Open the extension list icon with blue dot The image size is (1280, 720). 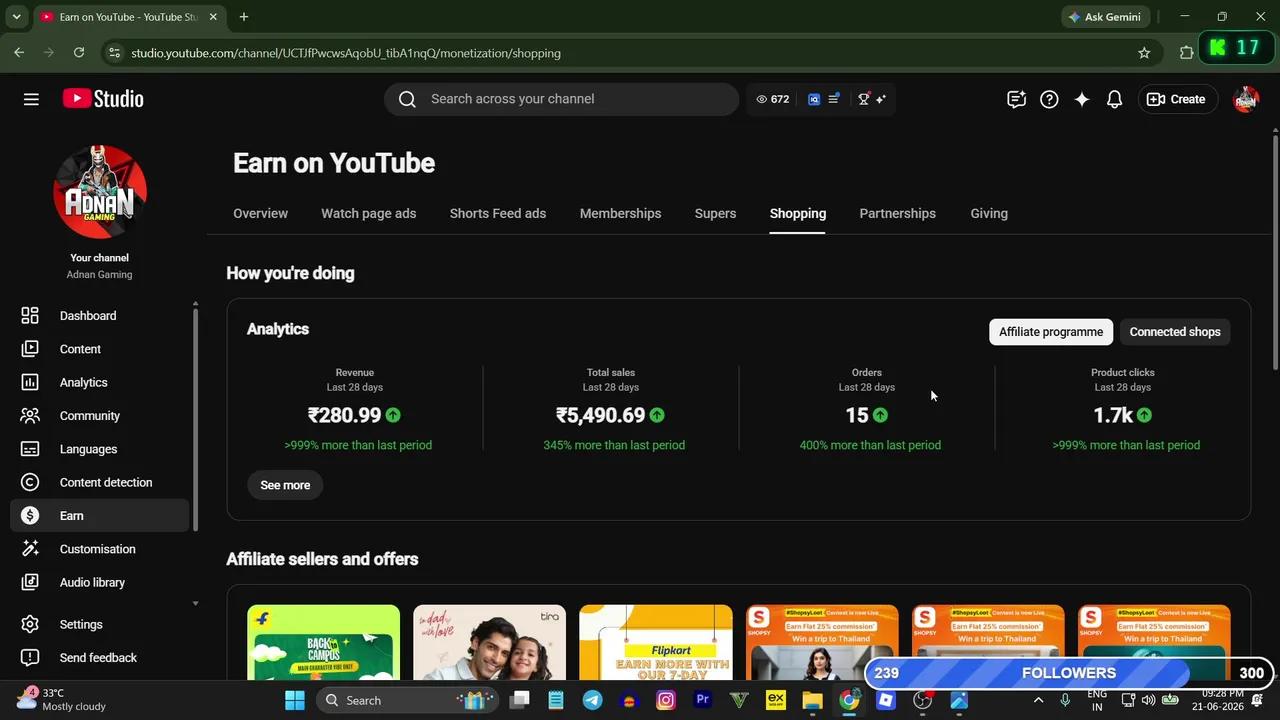pyautogui.click(x=834, y=99)
